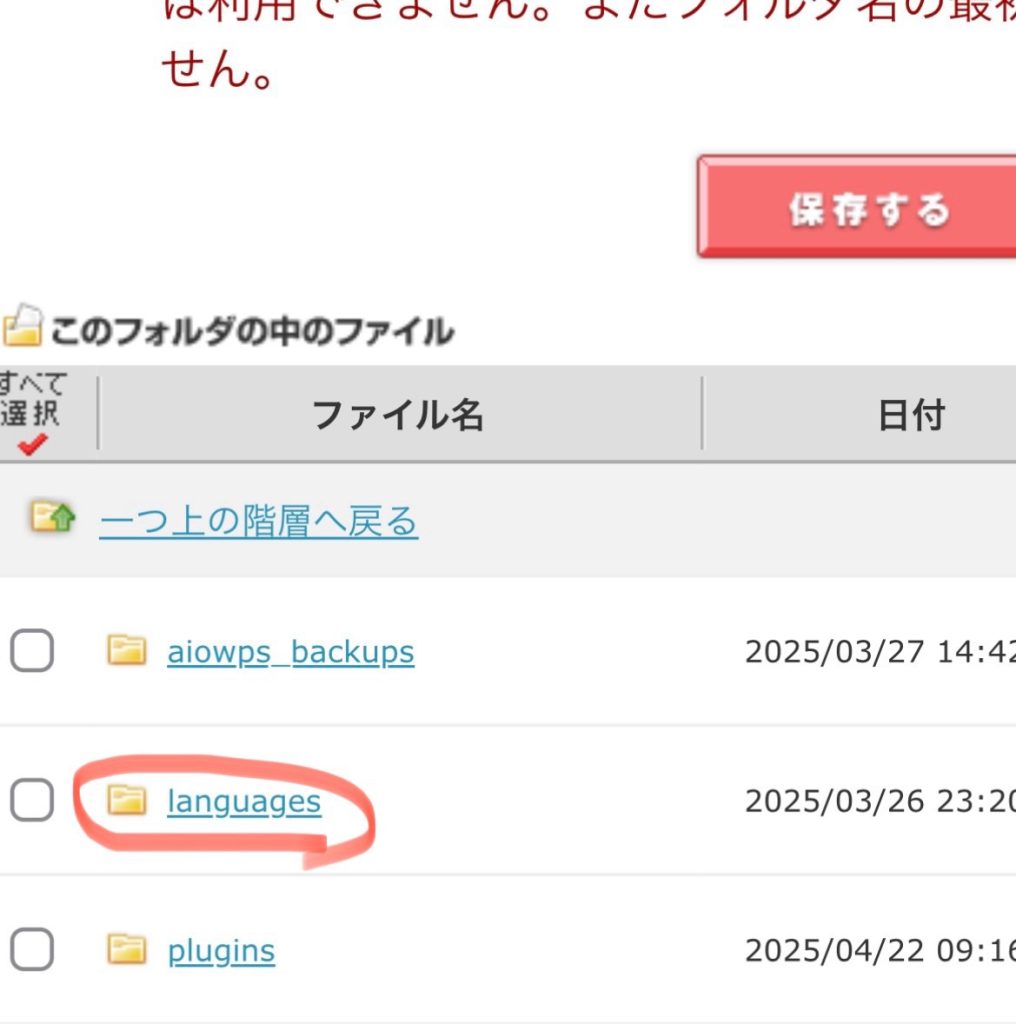
Task: Open the aiowps_backups folder link
Action: (x=290, y=653)
